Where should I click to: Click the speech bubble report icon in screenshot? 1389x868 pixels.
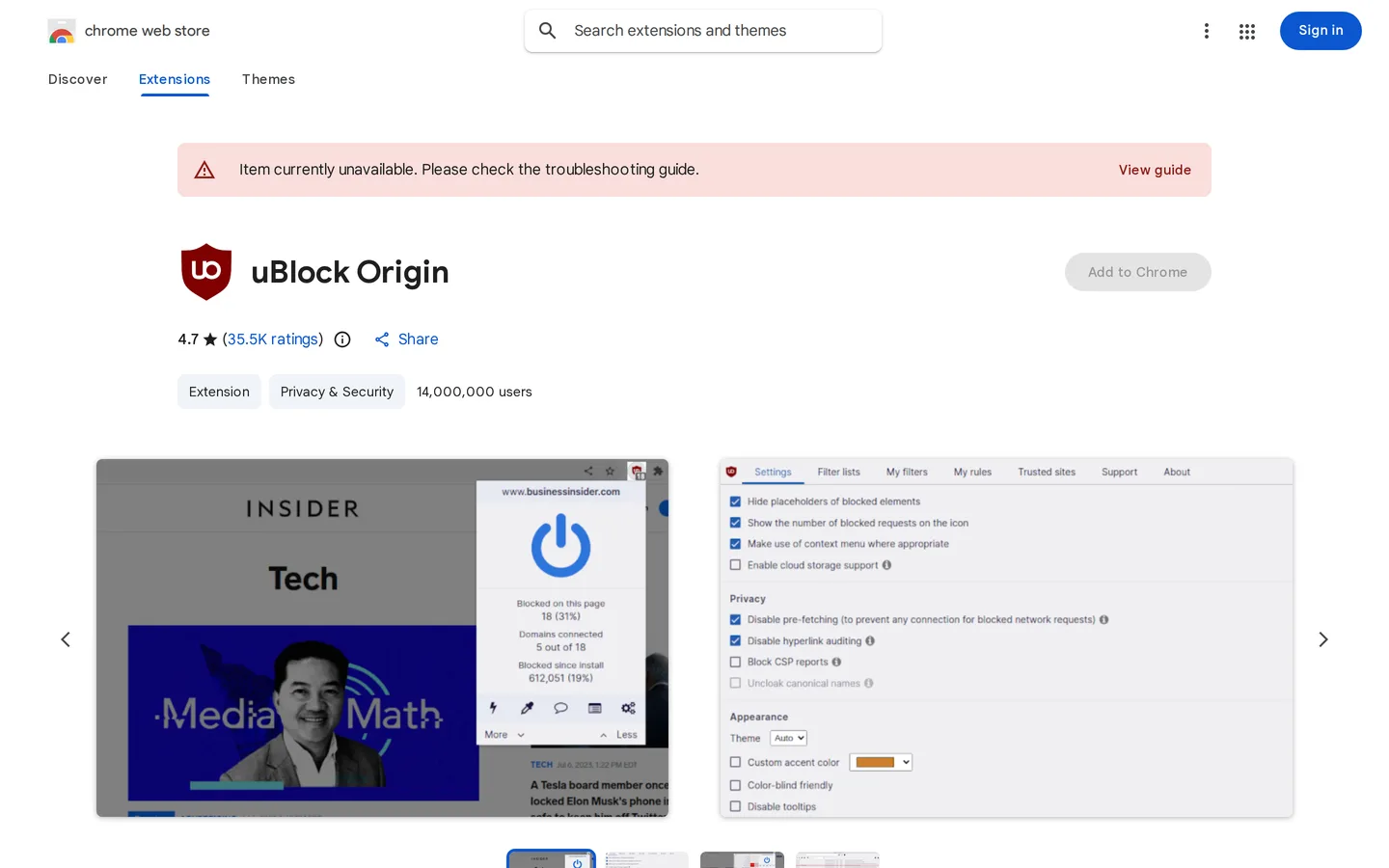560,708
